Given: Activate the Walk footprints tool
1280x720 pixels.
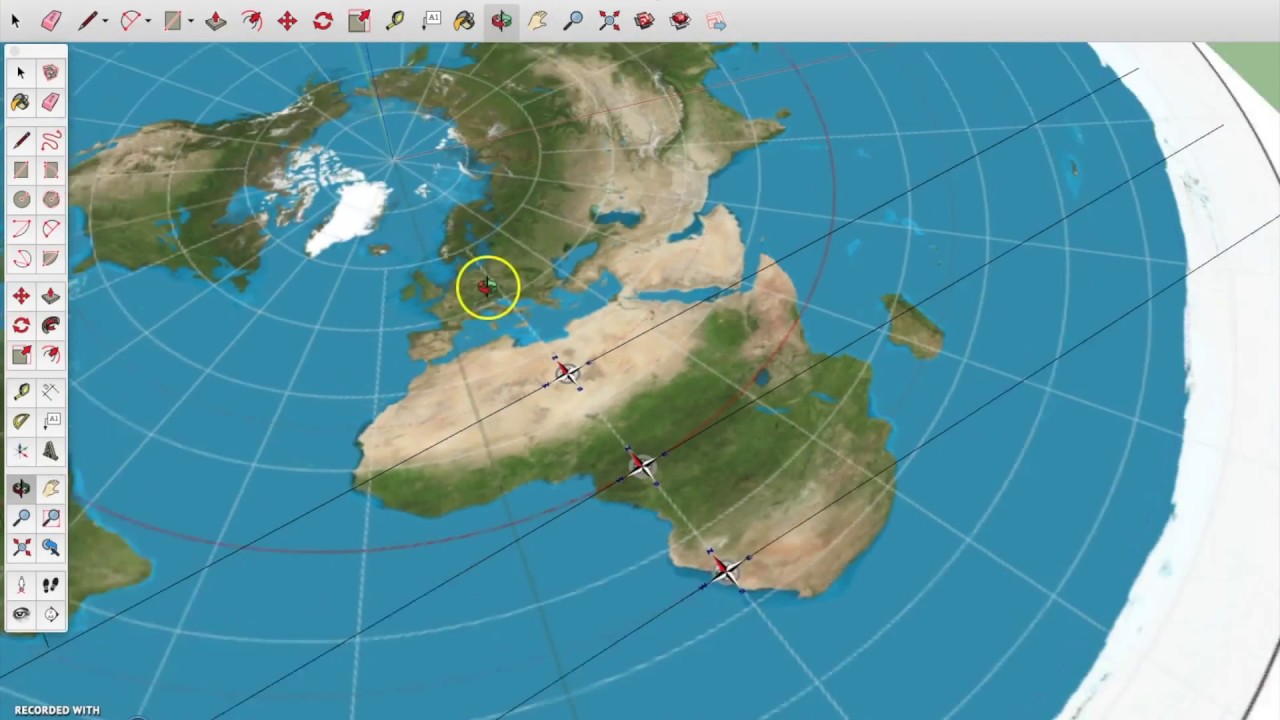Looking at the screenshot, I should pos(51,585).
